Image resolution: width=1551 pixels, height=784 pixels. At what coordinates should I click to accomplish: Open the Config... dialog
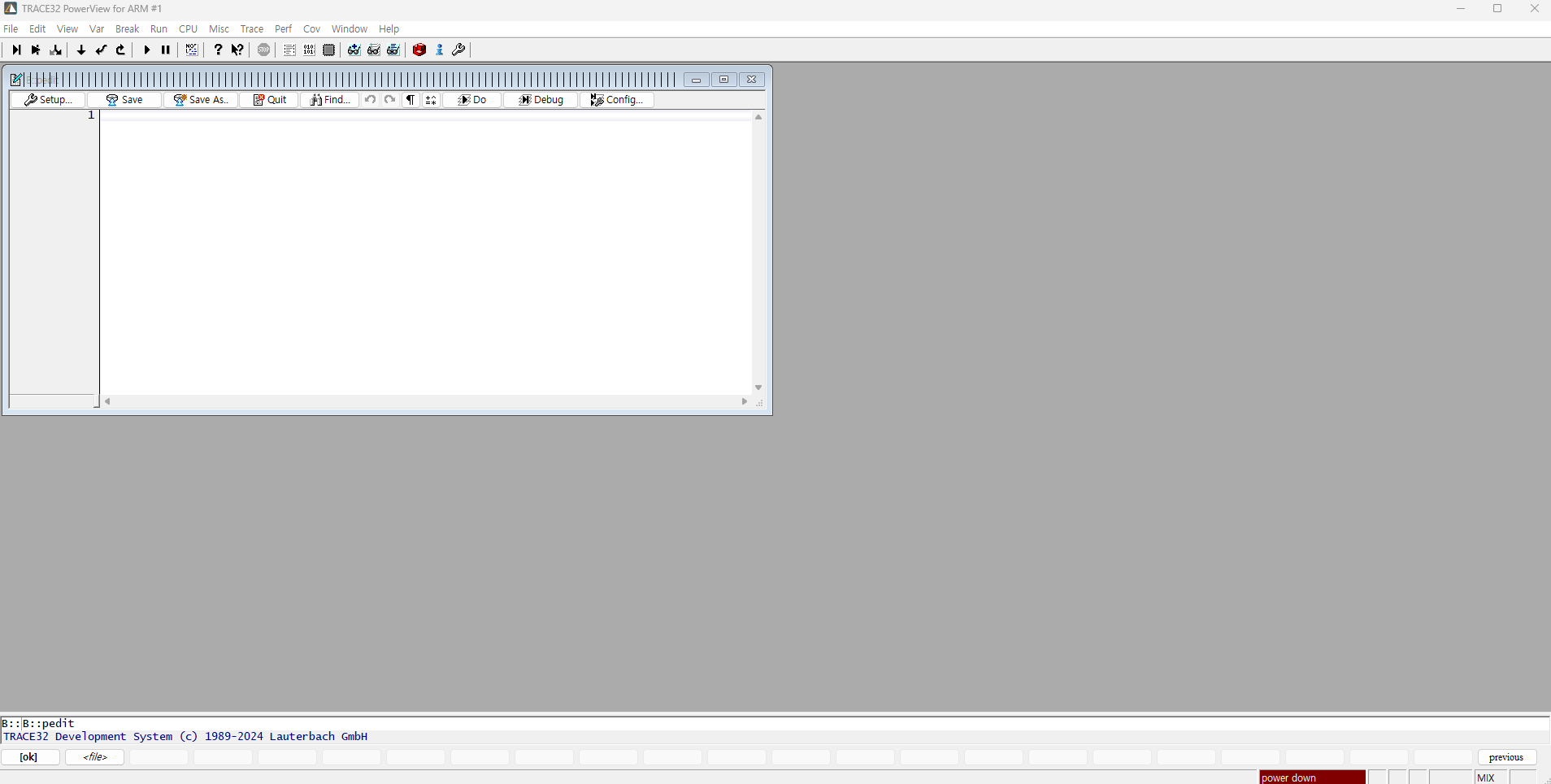617,100
